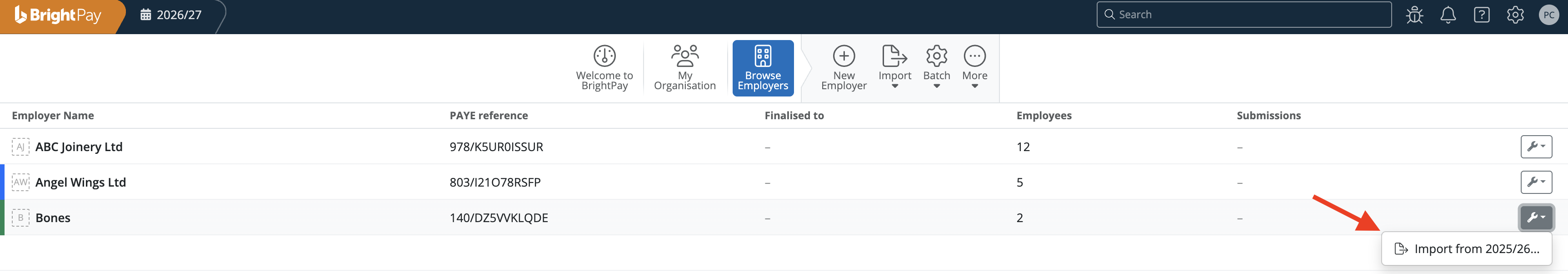This screenshot has width=1568, height=274.
Task: Select the Browse Employers tab
Action: coord(762,68)
